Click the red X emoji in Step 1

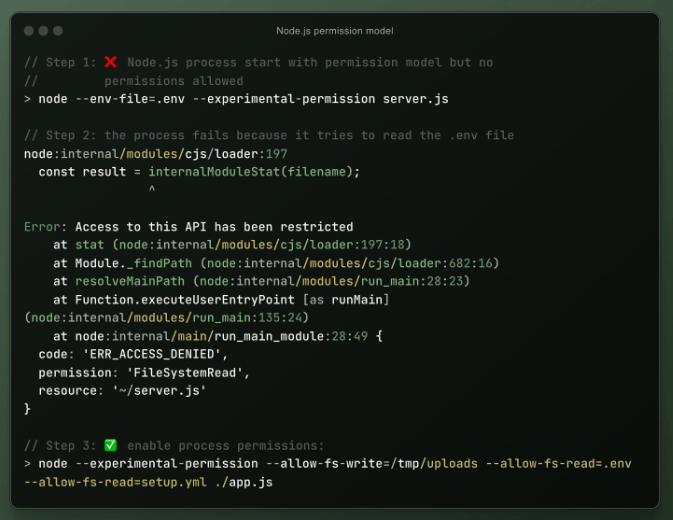coord(111,62)
